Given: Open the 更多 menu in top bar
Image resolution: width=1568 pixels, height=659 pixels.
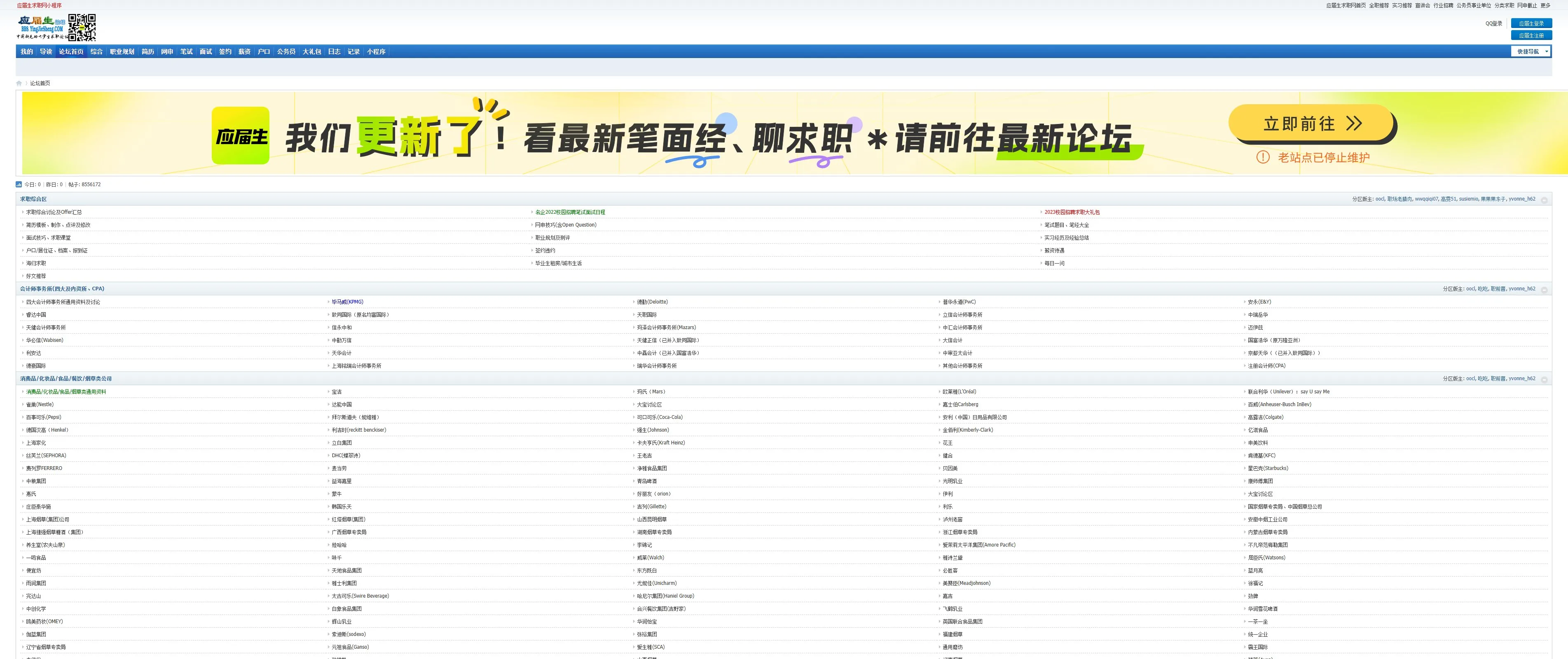Looking at the screenshot, I should (x=1545, y=5).
